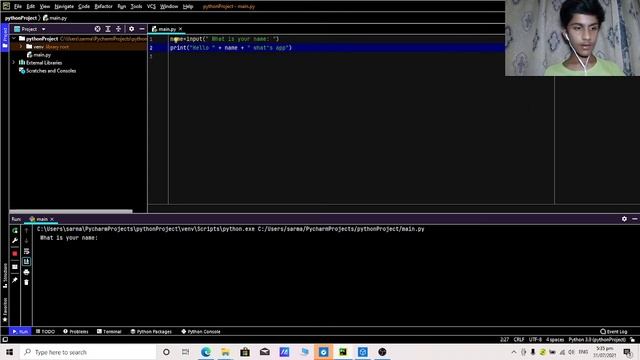Screen dimensions: 640x360
Task: Click the tool window quick access icon
Action: coord(5,340)
